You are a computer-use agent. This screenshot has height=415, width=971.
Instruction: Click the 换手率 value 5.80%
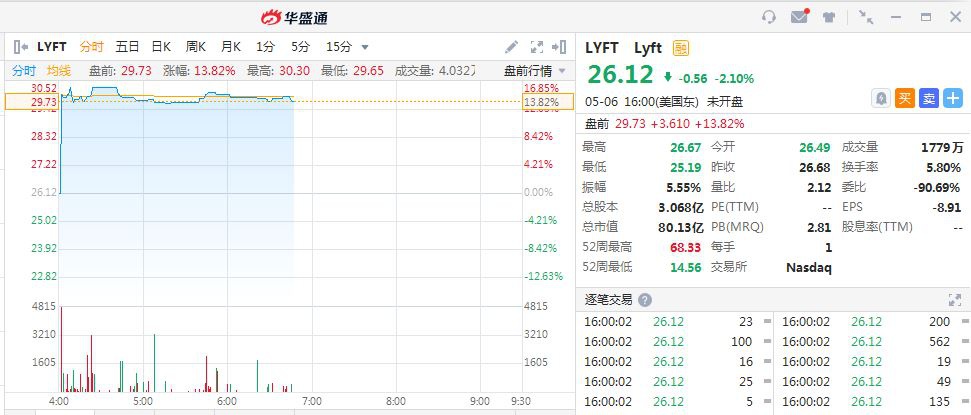pyautogui.click(x=944, y=167)
